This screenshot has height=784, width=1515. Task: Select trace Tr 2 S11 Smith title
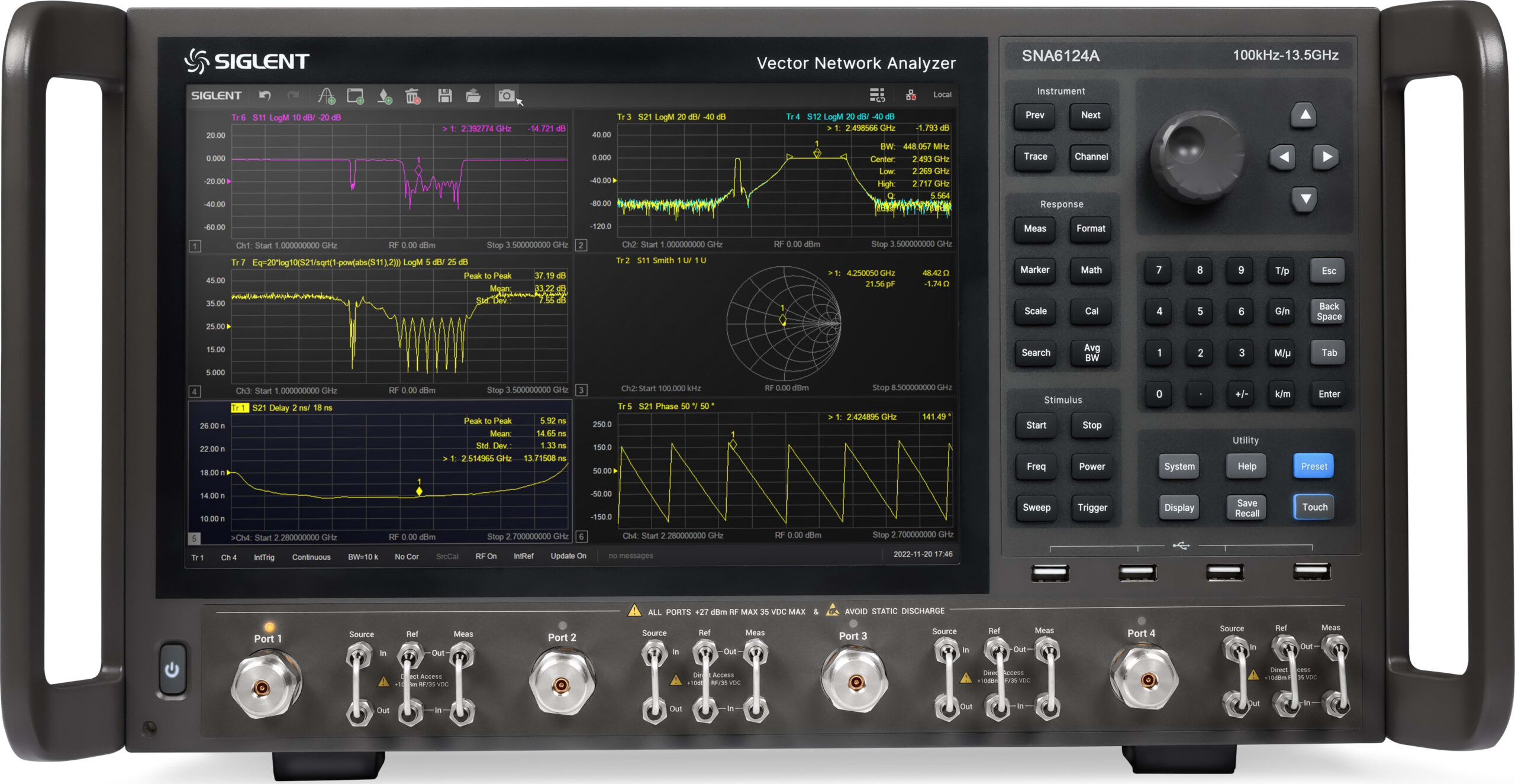pos(661,260)
